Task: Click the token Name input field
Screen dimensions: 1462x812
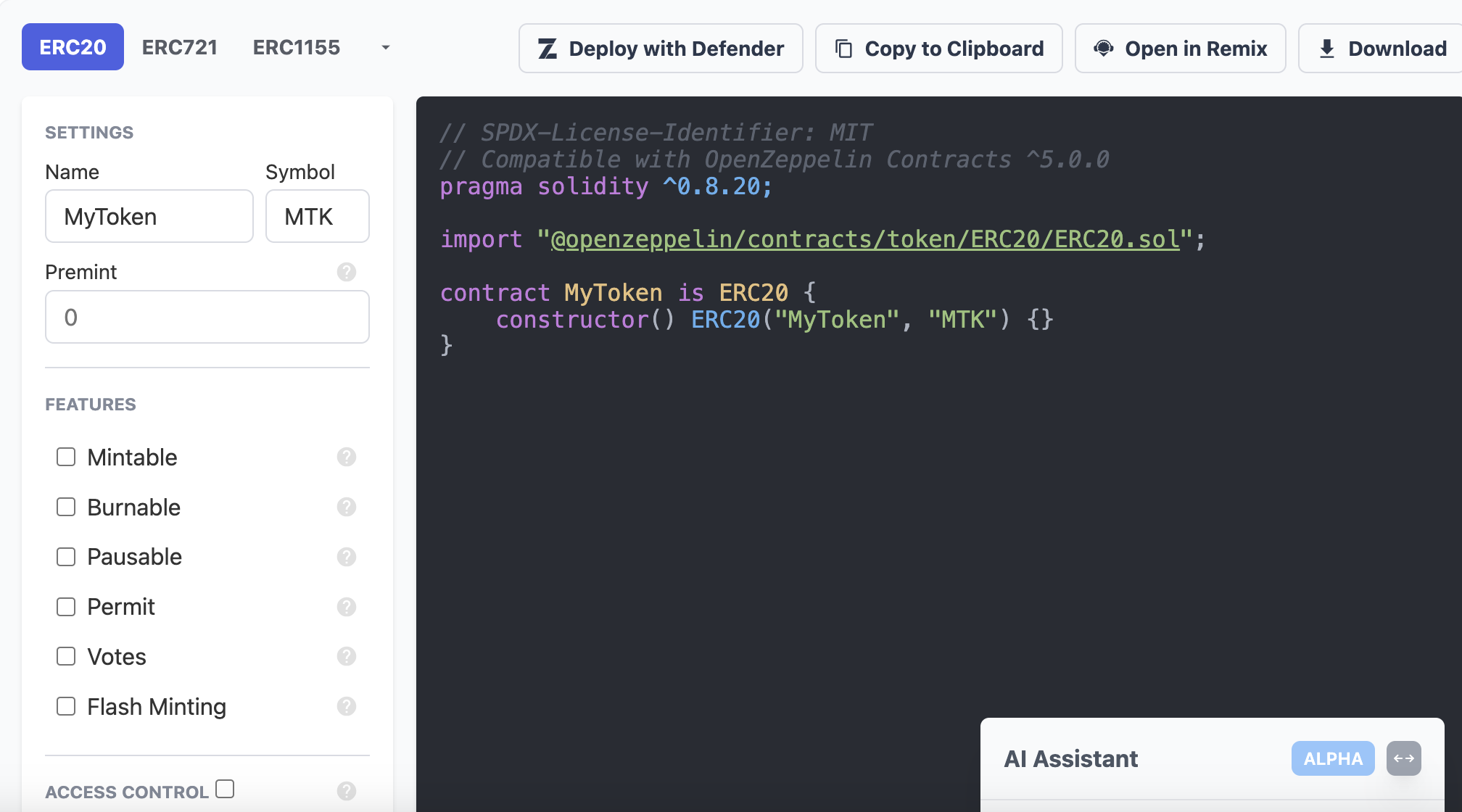Action: (149, 217)
